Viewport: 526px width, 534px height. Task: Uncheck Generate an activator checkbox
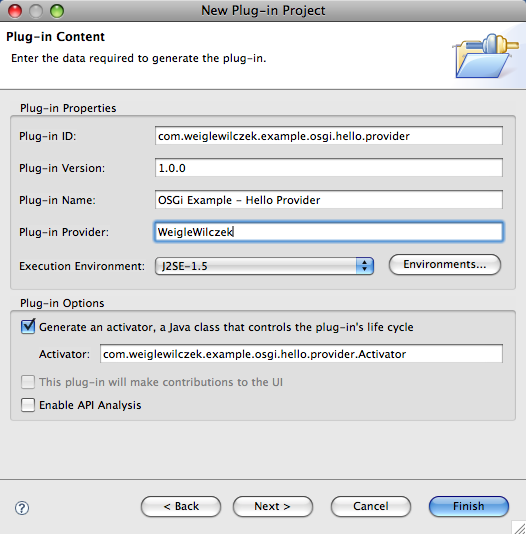(x=28, y=327)
